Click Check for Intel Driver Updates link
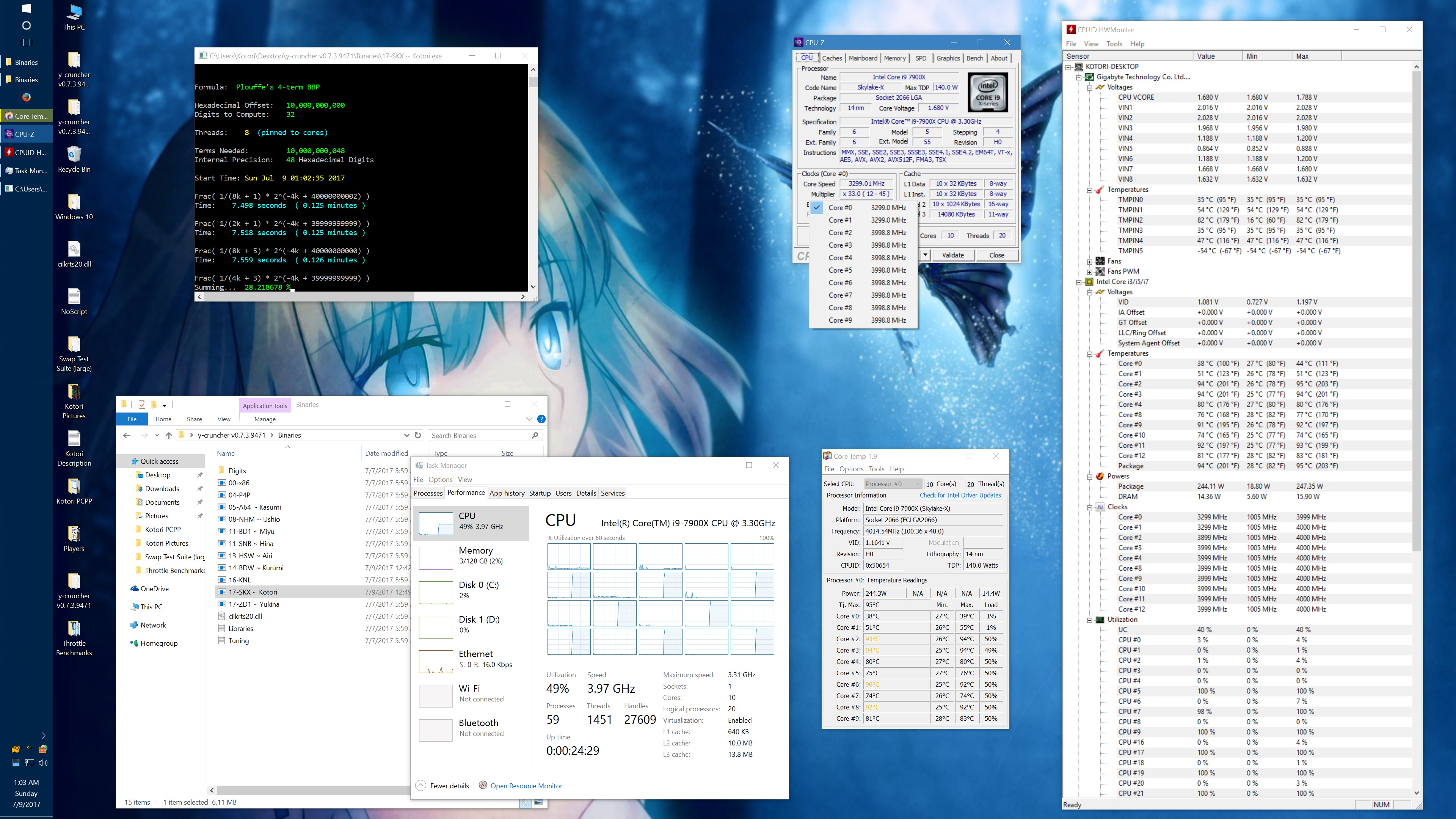The width and height of the screenshot is (1456, 819). point(960,495)
